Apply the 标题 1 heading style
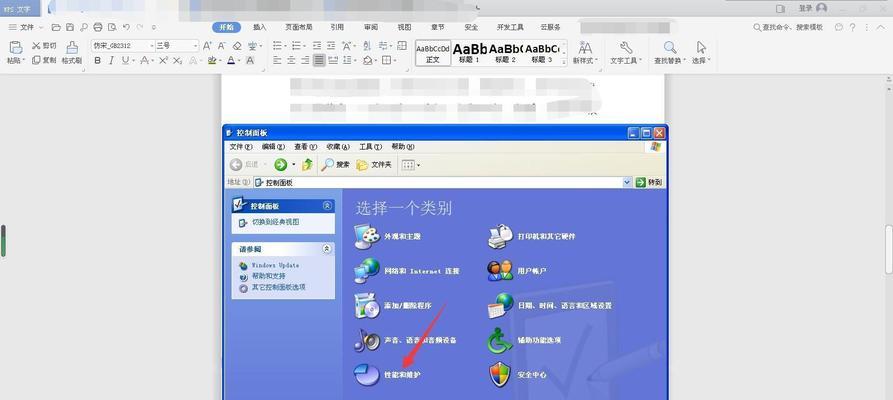The image size is (893, 400). point(470,53)
